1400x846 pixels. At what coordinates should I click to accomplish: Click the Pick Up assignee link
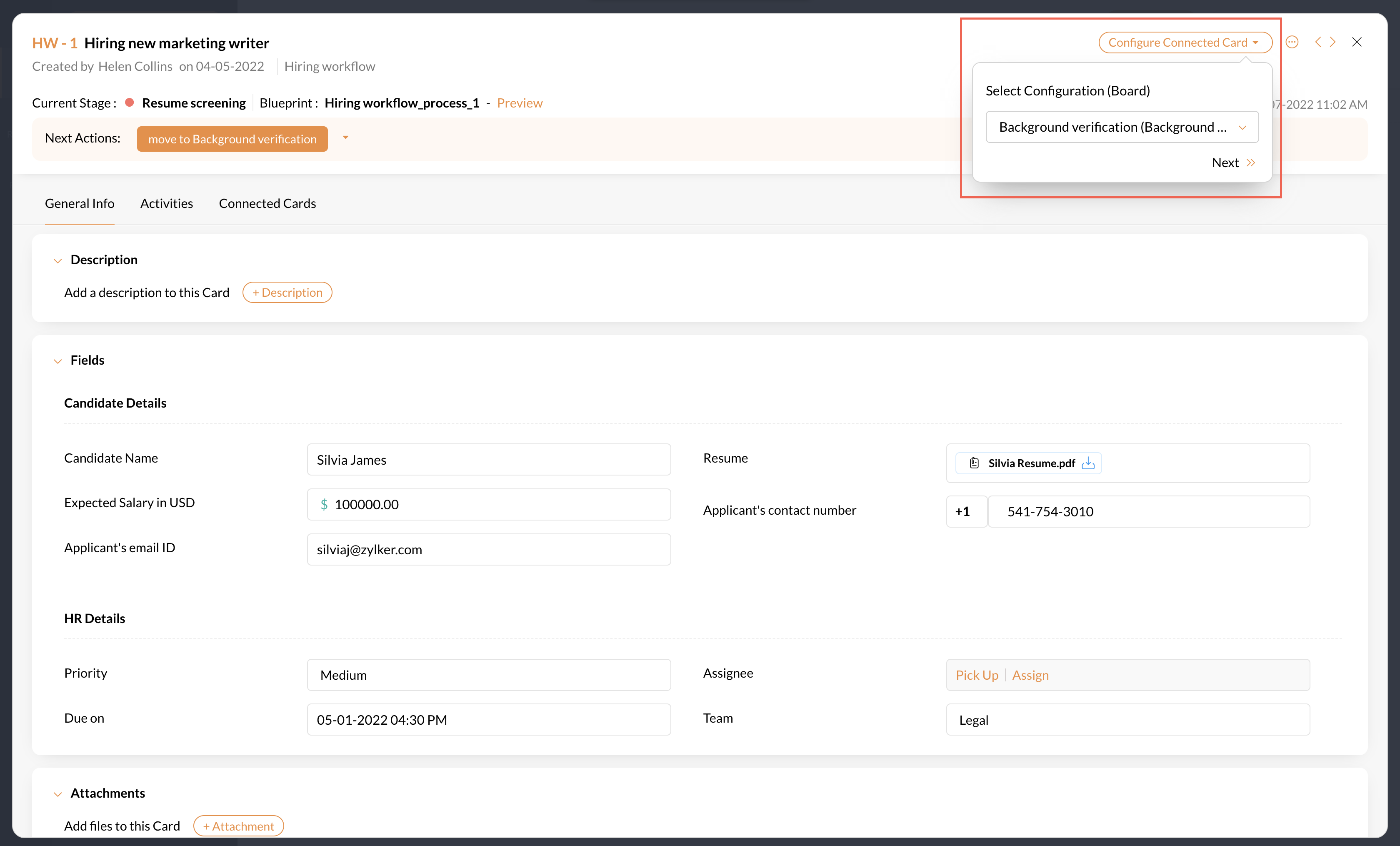click(976, 675)
